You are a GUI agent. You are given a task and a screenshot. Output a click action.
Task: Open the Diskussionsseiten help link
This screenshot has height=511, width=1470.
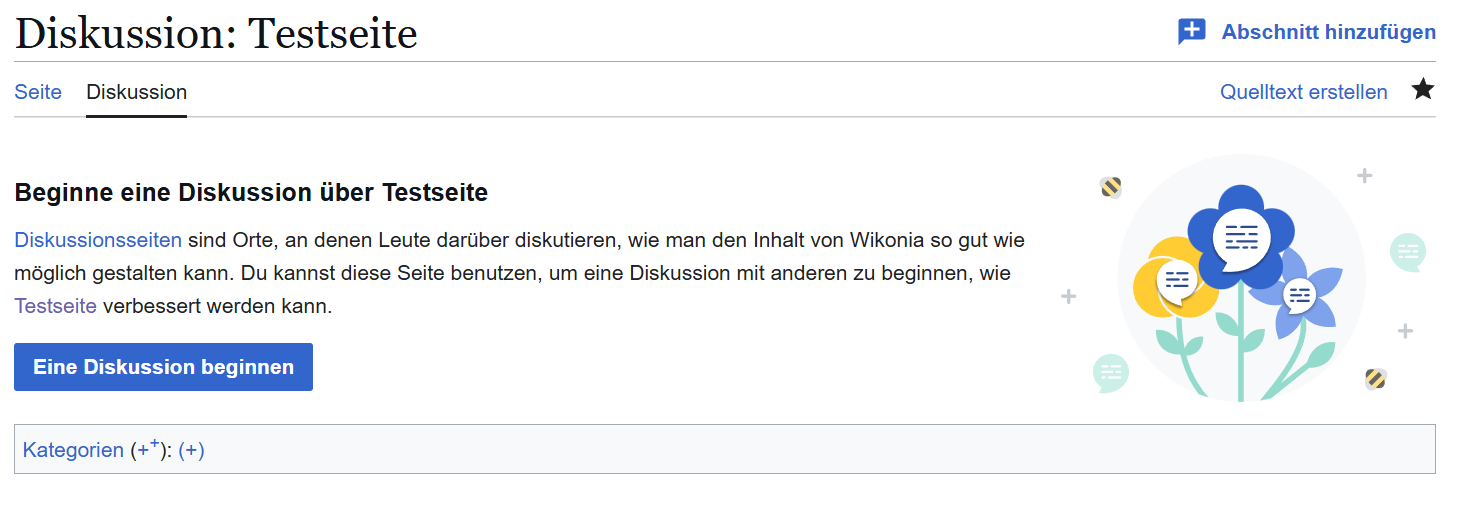point(98,240)
